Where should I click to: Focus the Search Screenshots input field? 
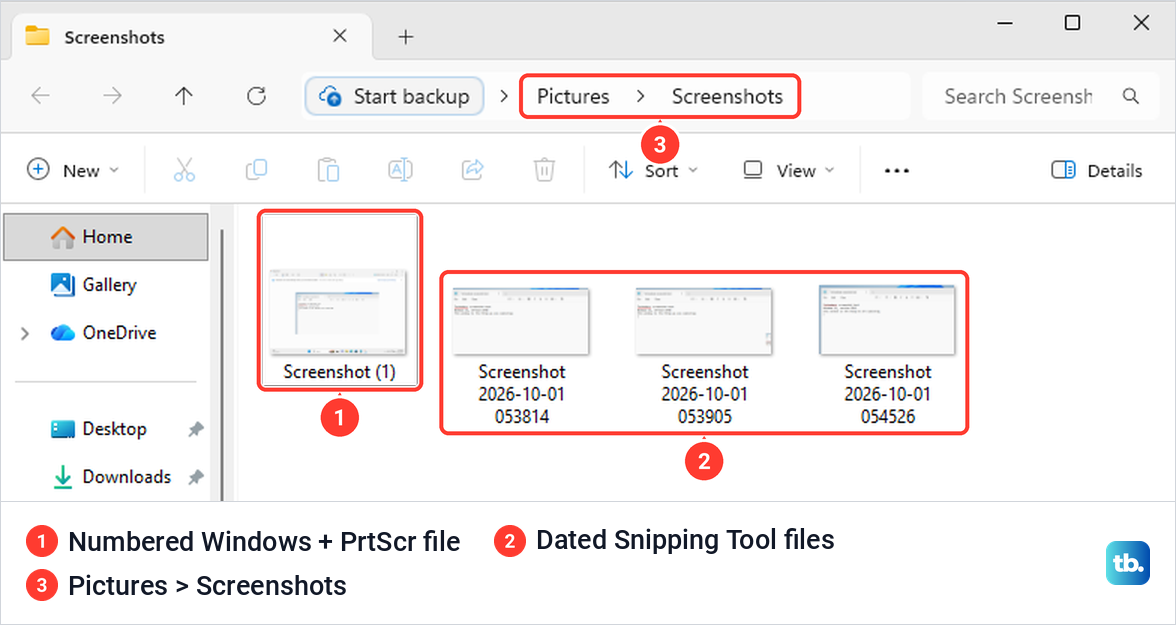pos(1040,96)
